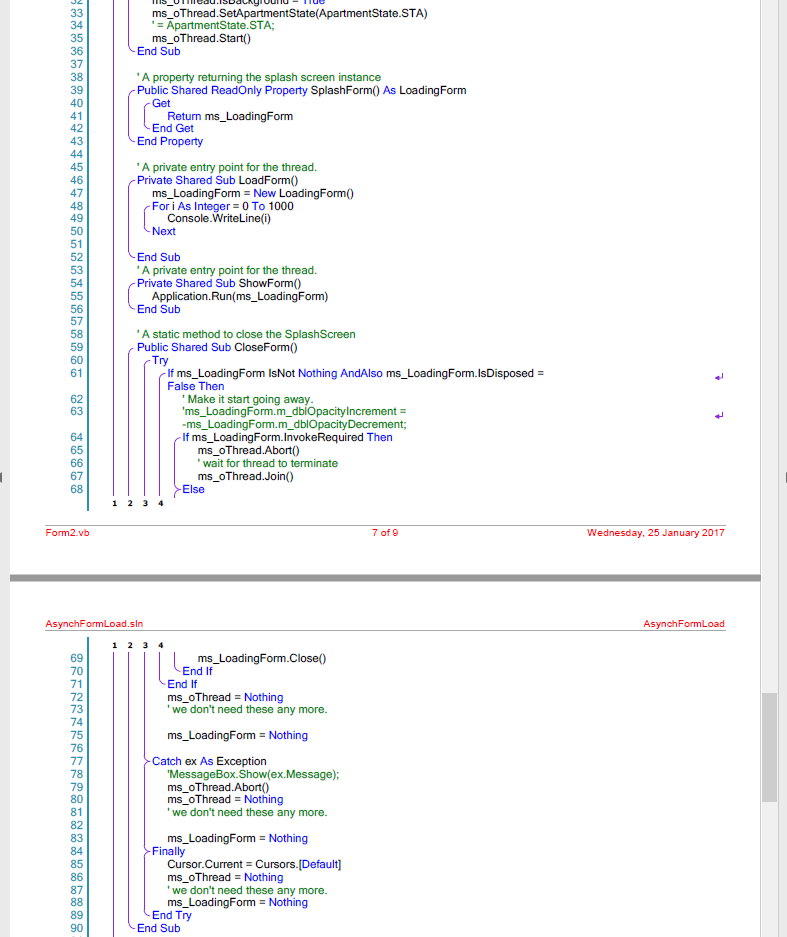
Task: Click the line-wrap arrow icon on line 61
Action: (x=718, y=377)
